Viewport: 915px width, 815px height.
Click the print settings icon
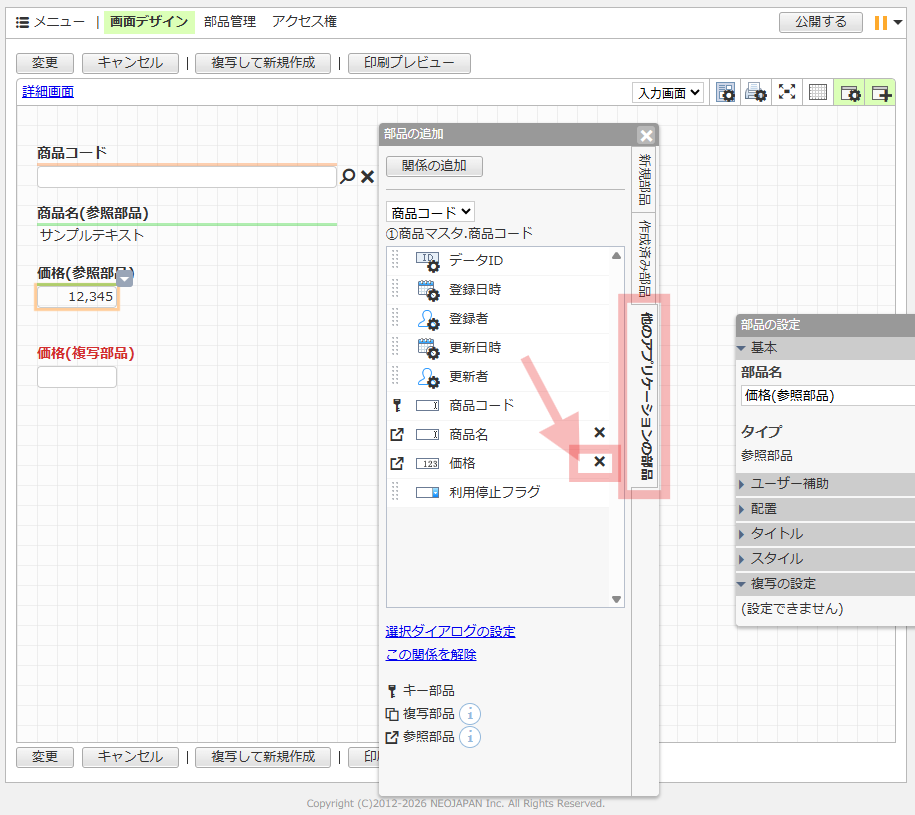(756, 93)
